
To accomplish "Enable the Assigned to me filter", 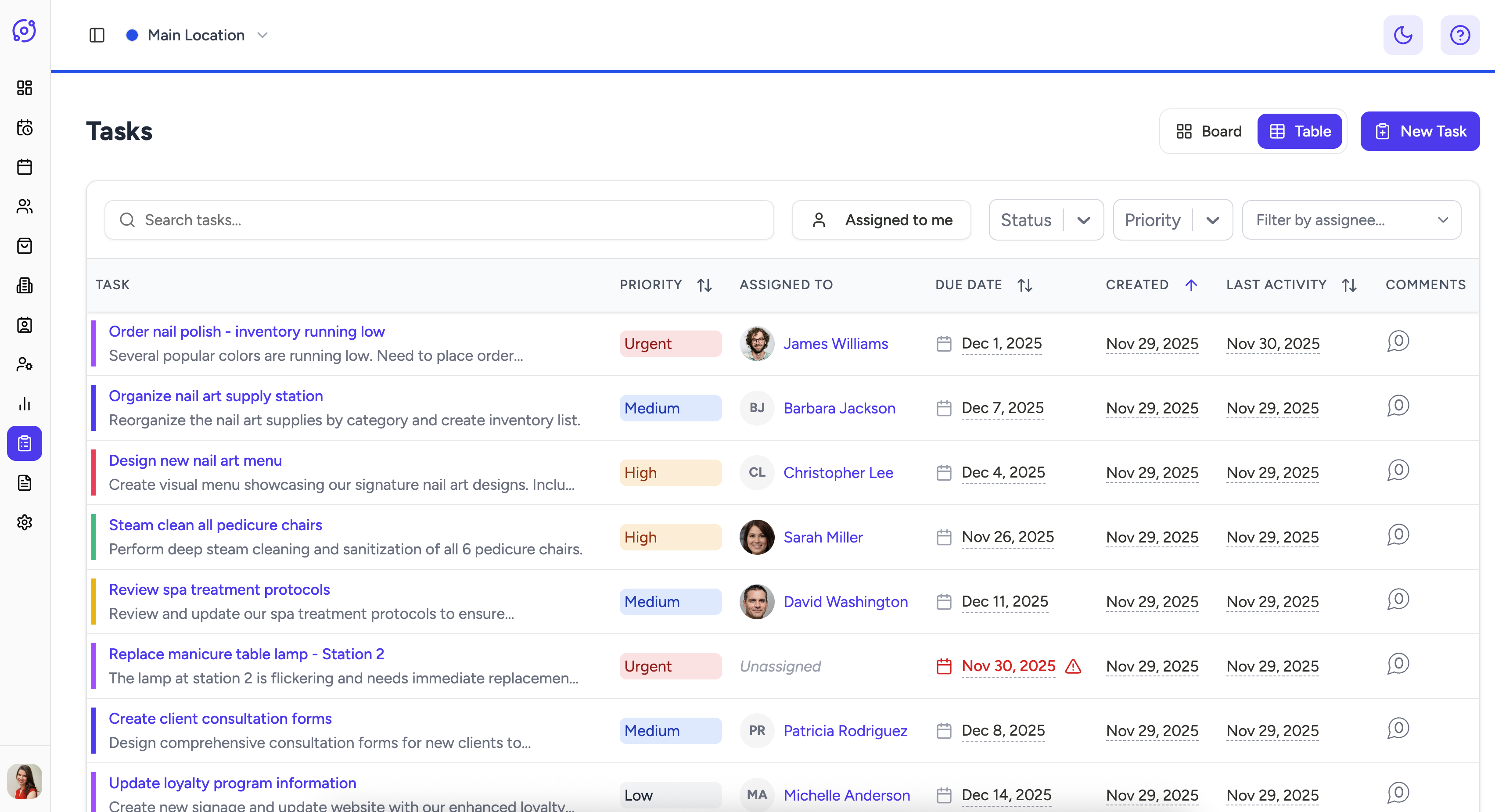I will [881, 220].
